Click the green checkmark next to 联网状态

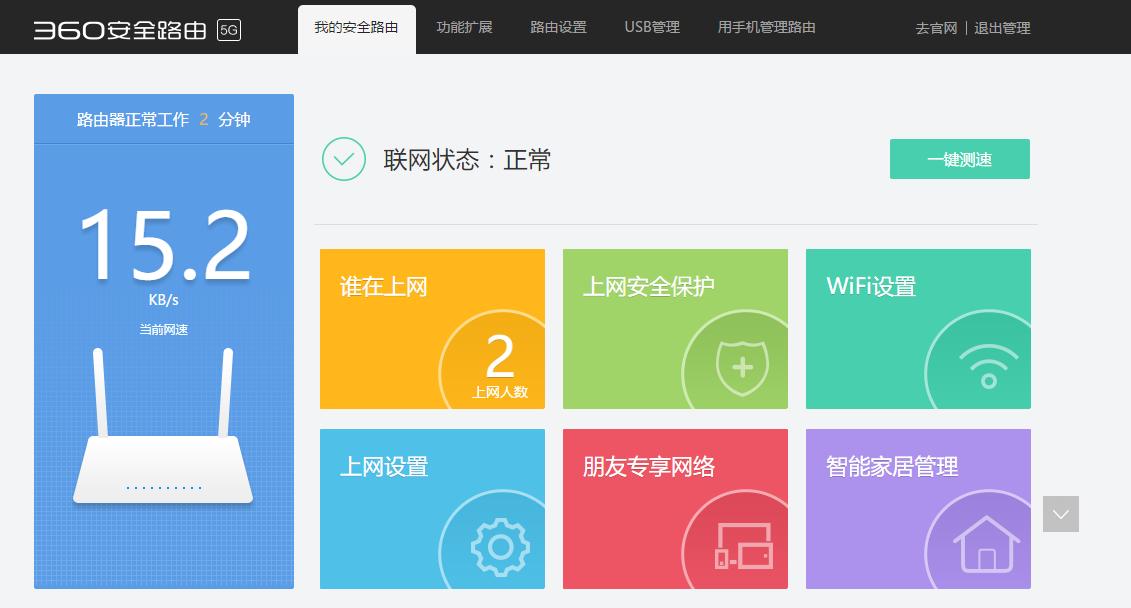343,159
